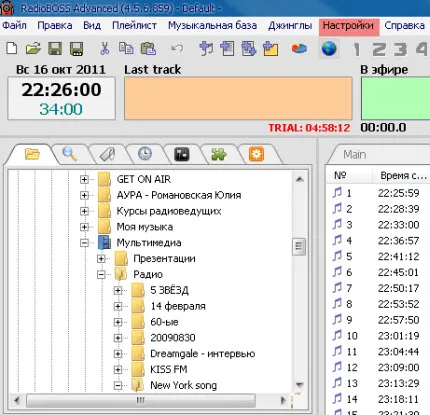Open playlist with the open-folder toolbar icon
This screenshot has width=430, height=415.
(33, 49)
